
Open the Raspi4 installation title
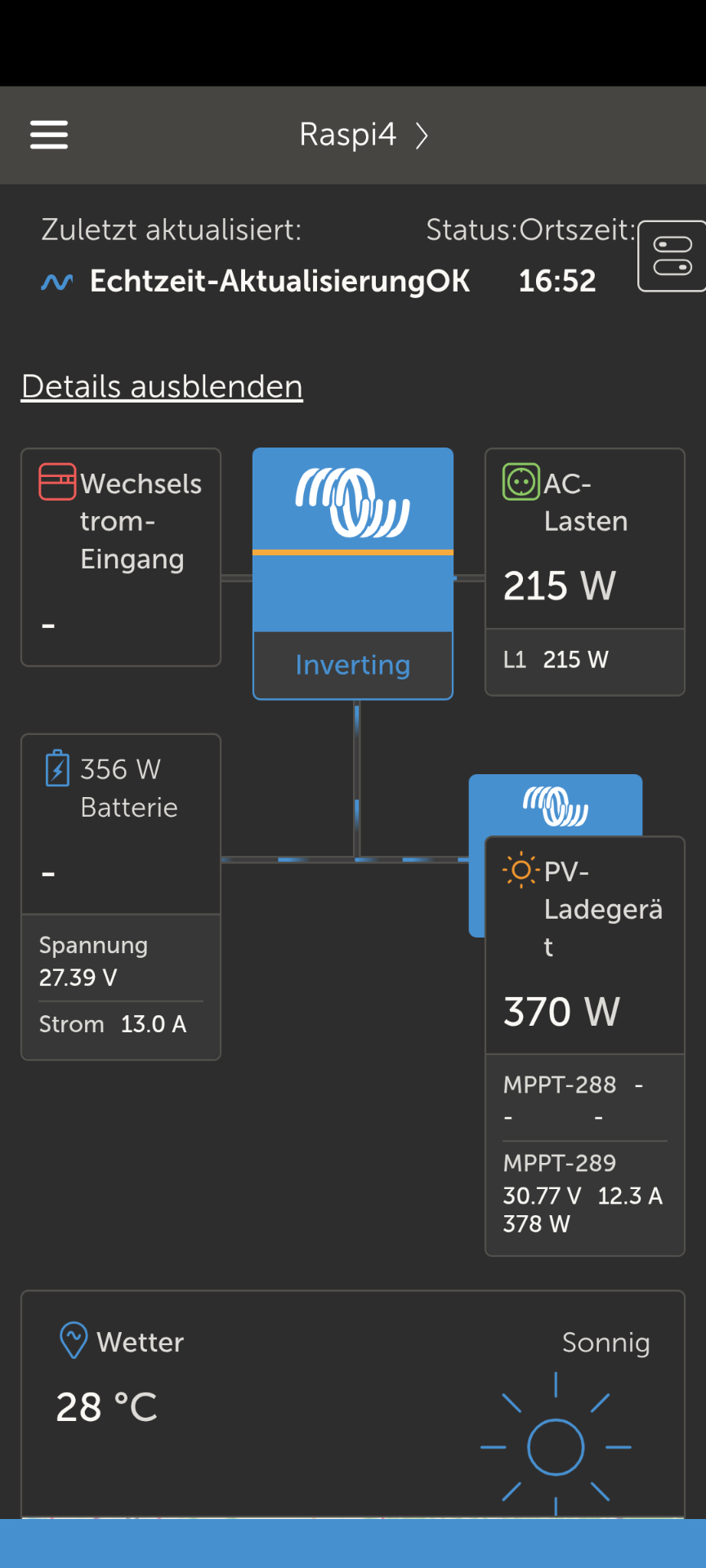tap(347, 135)
